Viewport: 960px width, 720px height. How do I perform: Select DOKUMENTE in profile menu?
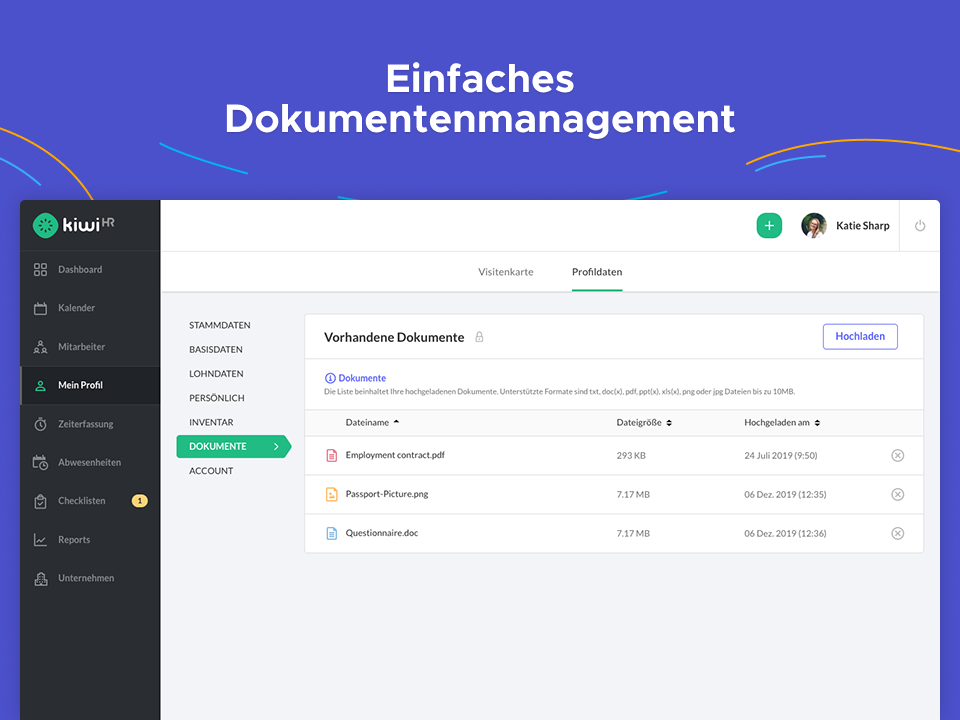point(233,446)
